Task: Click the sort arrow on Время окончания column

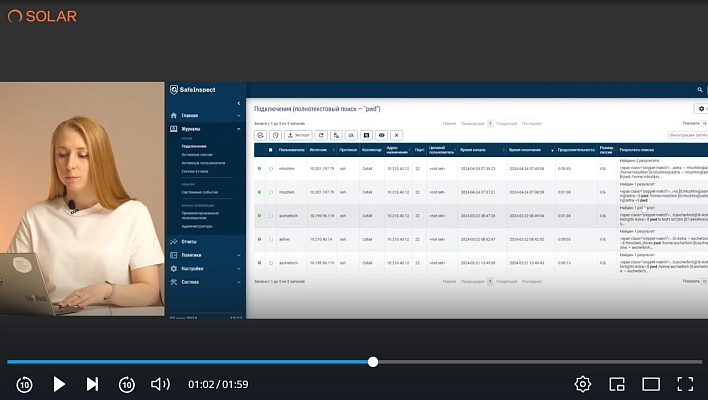Action: [x=552, y=150]
